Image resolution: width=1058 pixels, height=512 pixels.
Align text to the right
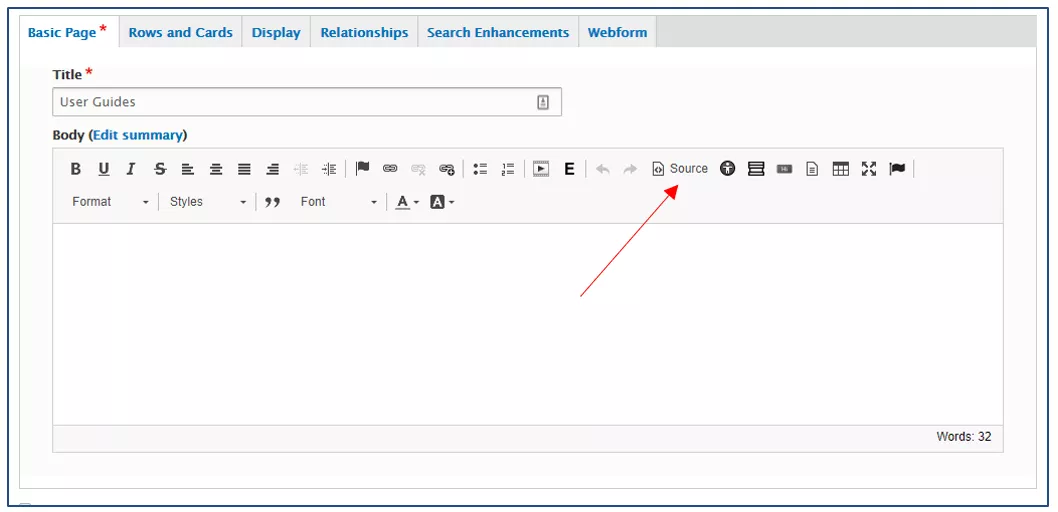(x=273, y=169)
